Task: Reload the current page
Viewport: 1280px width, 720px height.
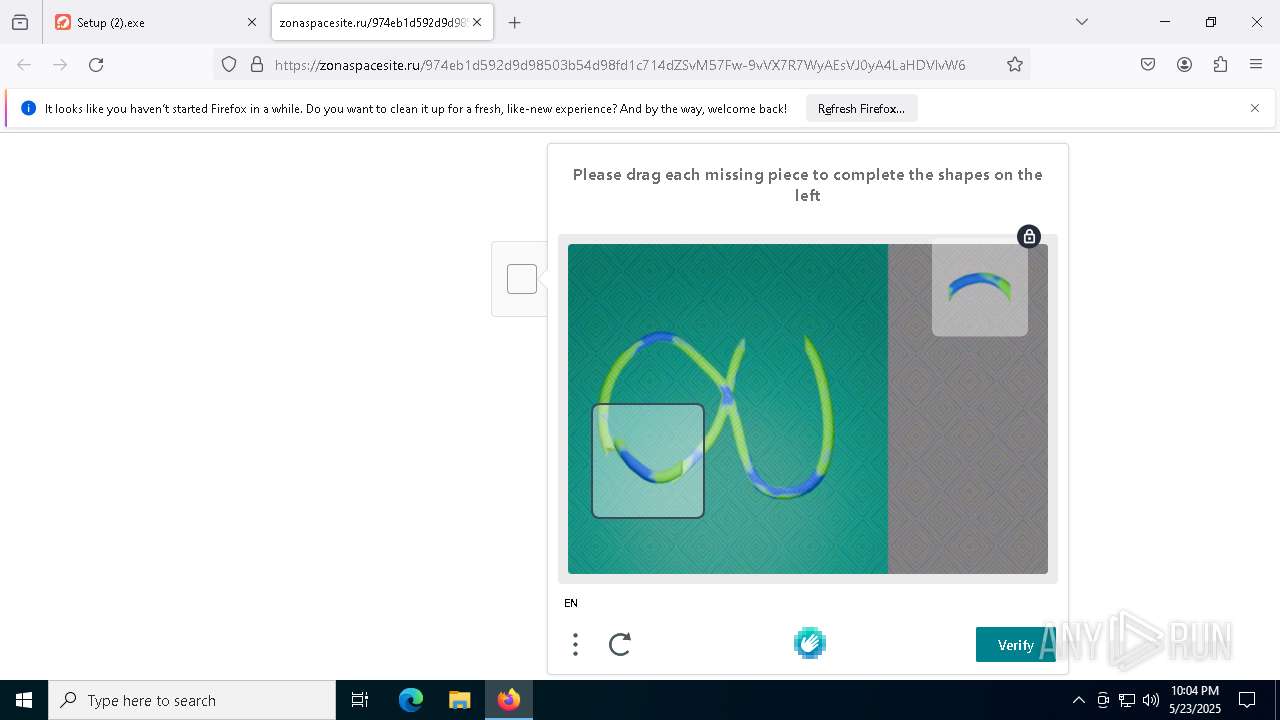Action: [96, 65]
